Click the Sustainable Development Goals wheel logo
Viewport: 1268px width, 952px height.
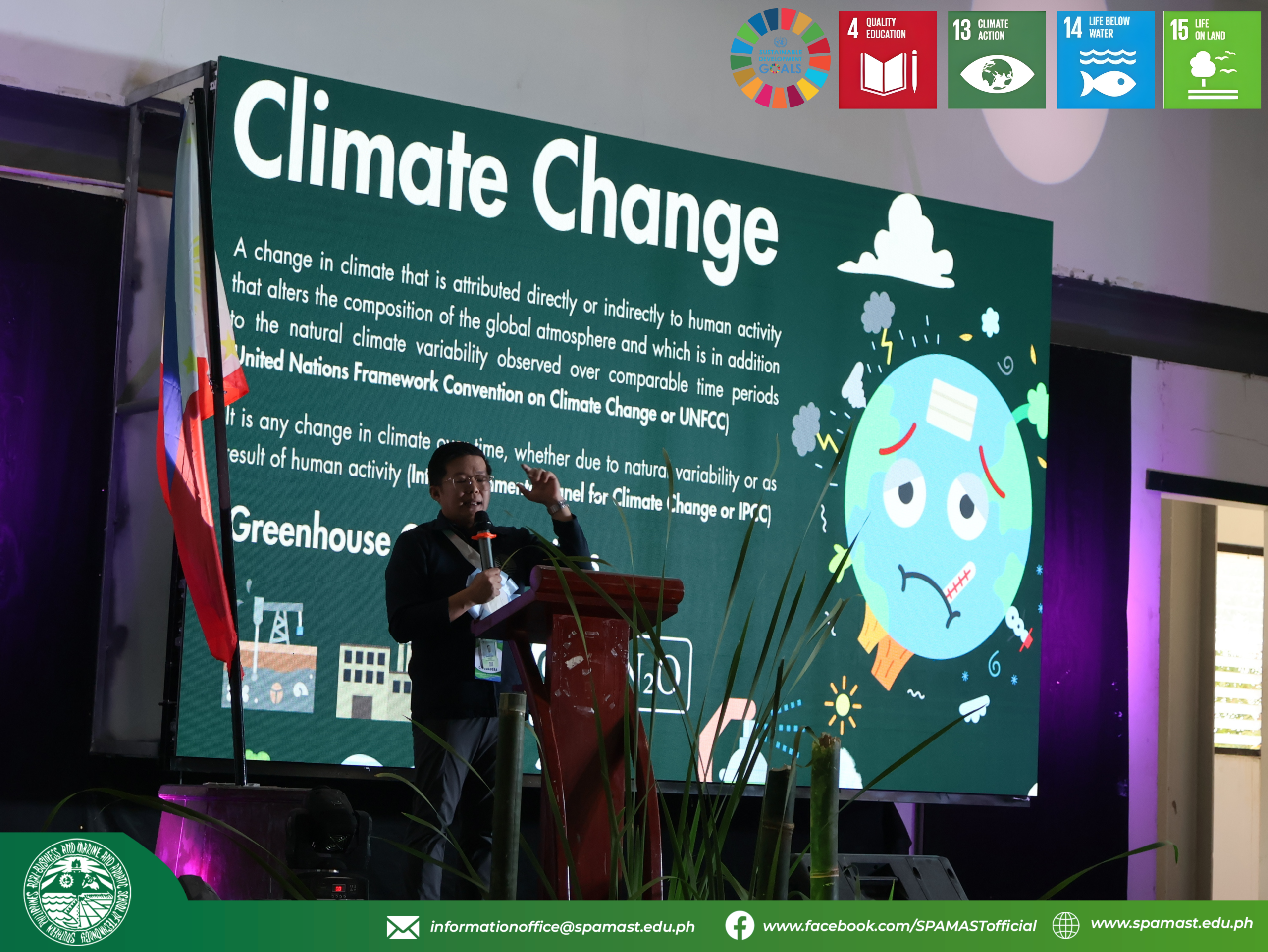pos(780,58)
